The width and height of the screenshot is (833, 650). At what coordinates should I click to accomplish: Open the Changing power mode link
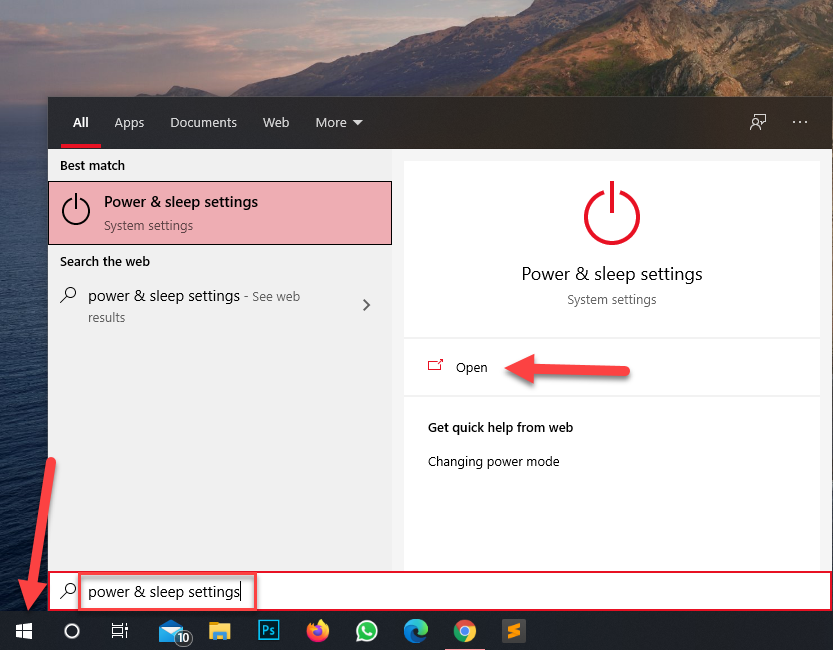coord(493,462)
